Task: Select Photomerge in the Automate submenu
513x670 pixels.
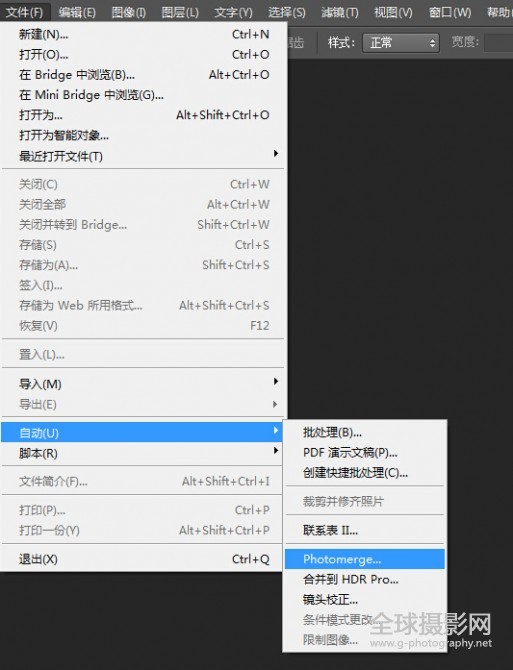Action: [365, 559]
